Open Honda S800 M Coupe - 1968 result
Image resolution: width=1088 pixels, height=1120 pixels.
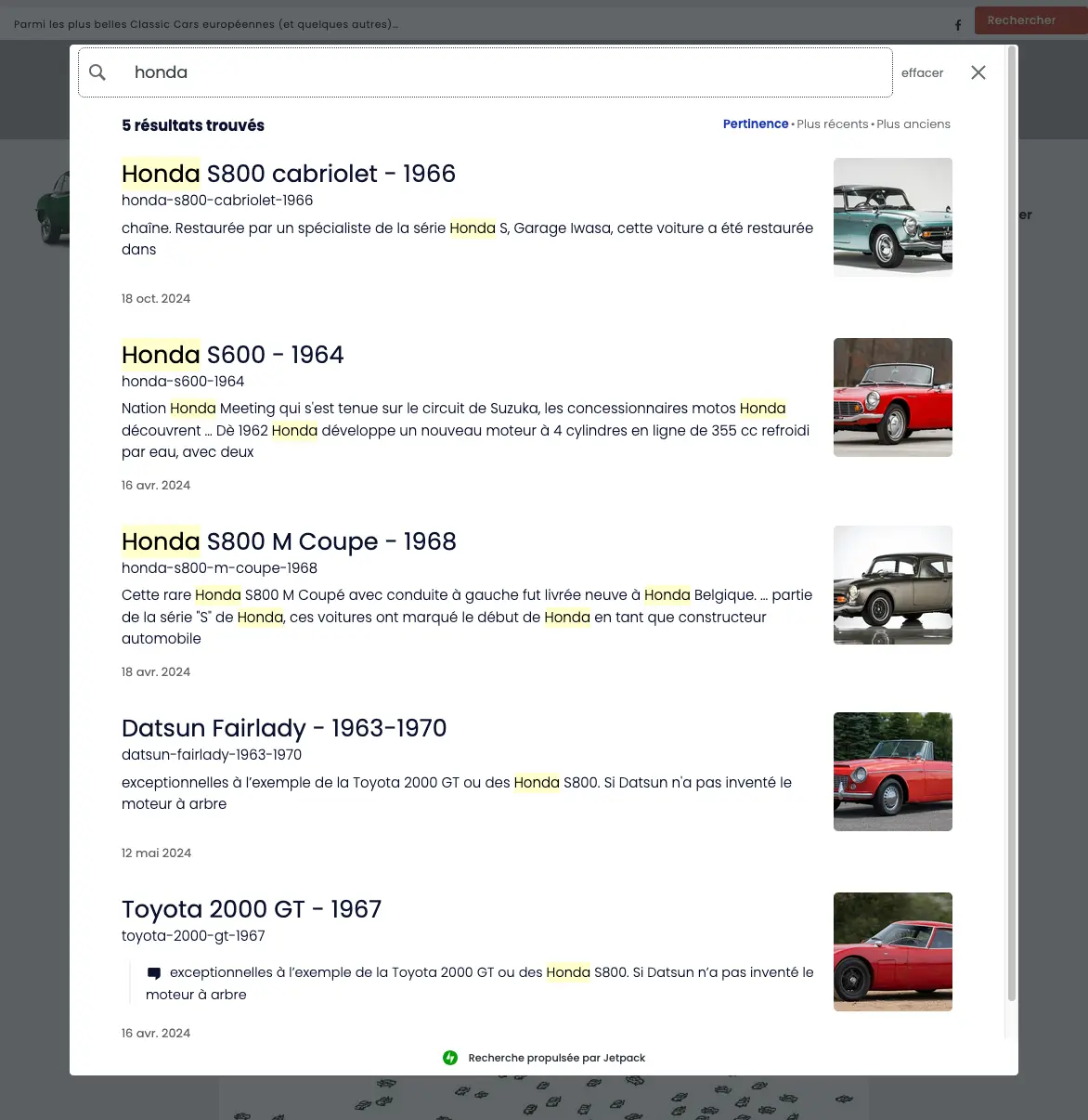tap(289, 541)
